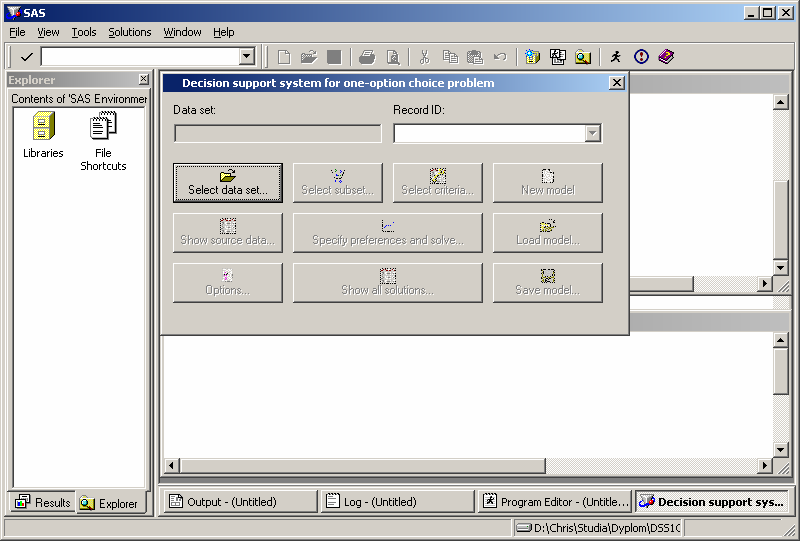The image size is (800, 541).
Task: Click the Select subset button
Action: [x=338, y=183]
